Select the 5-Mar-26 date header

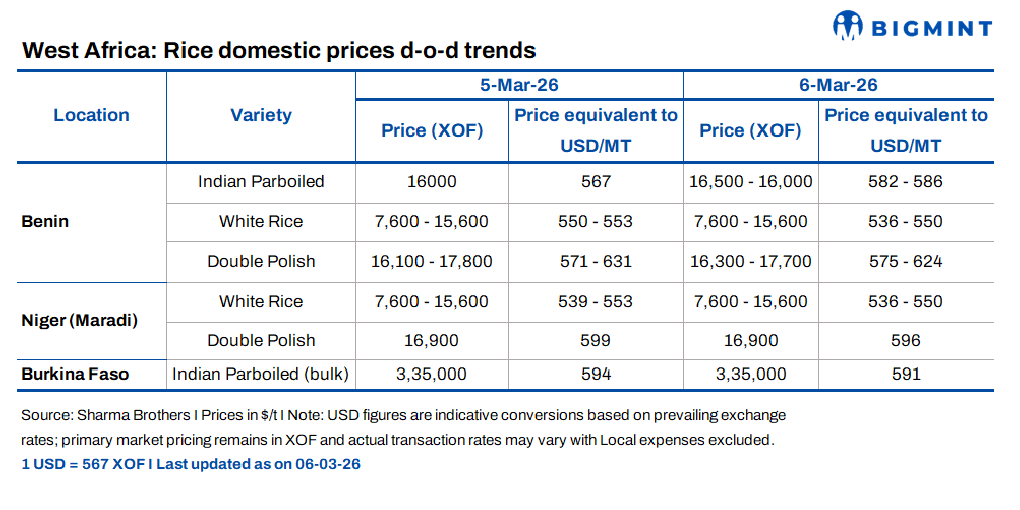[519, 85]
